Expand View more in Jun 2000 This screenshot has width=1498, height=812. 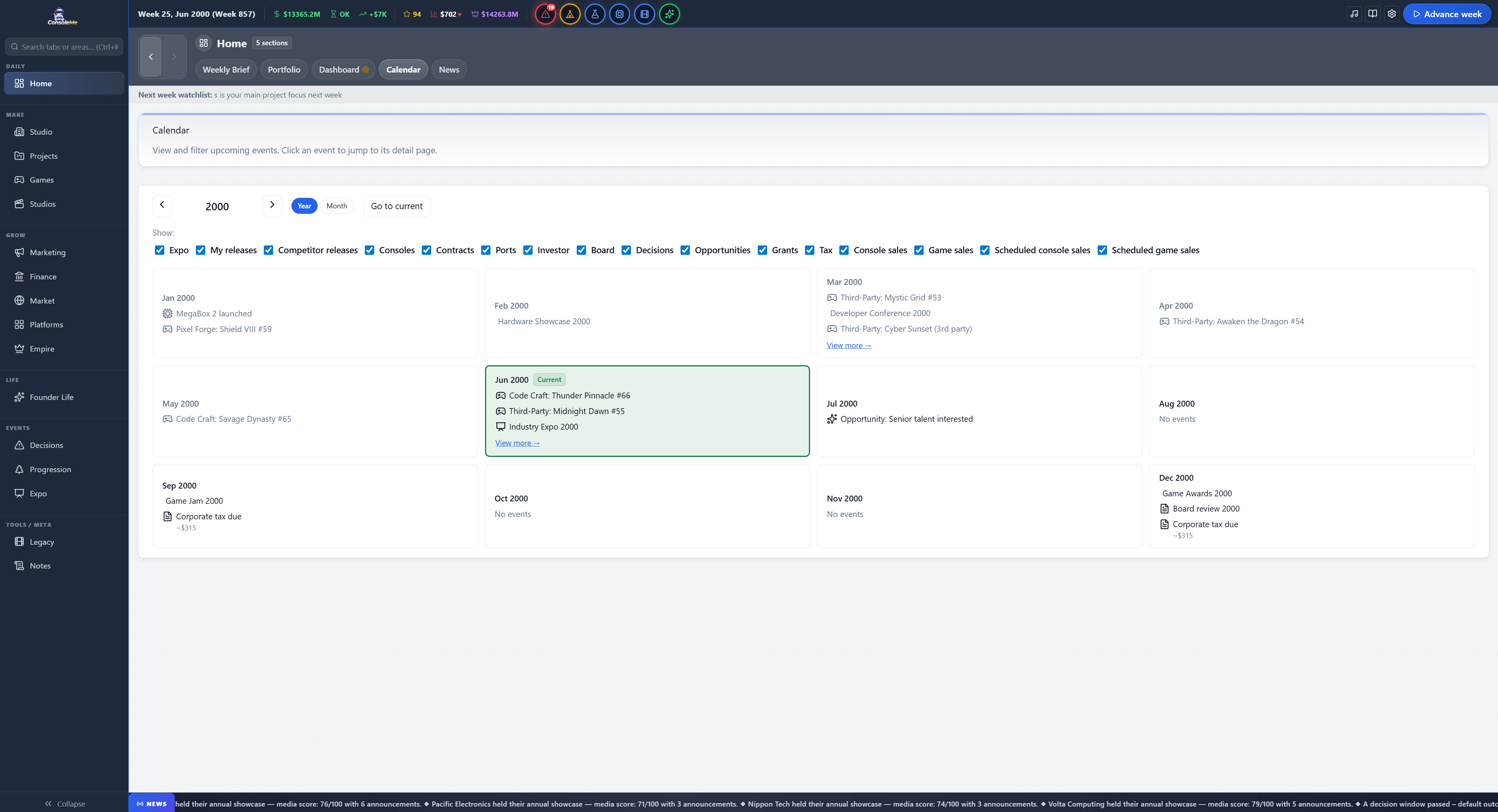pyautogui.click(x=517, y=443)
